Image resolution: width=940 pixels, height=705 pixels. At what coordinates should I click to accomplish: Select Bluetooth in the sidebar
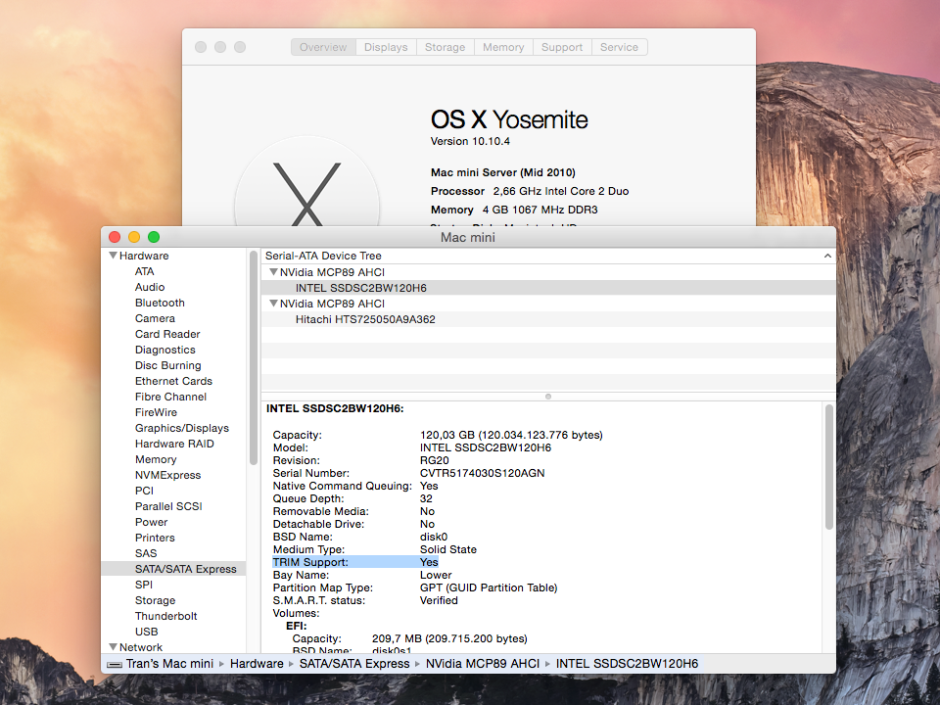160,303
